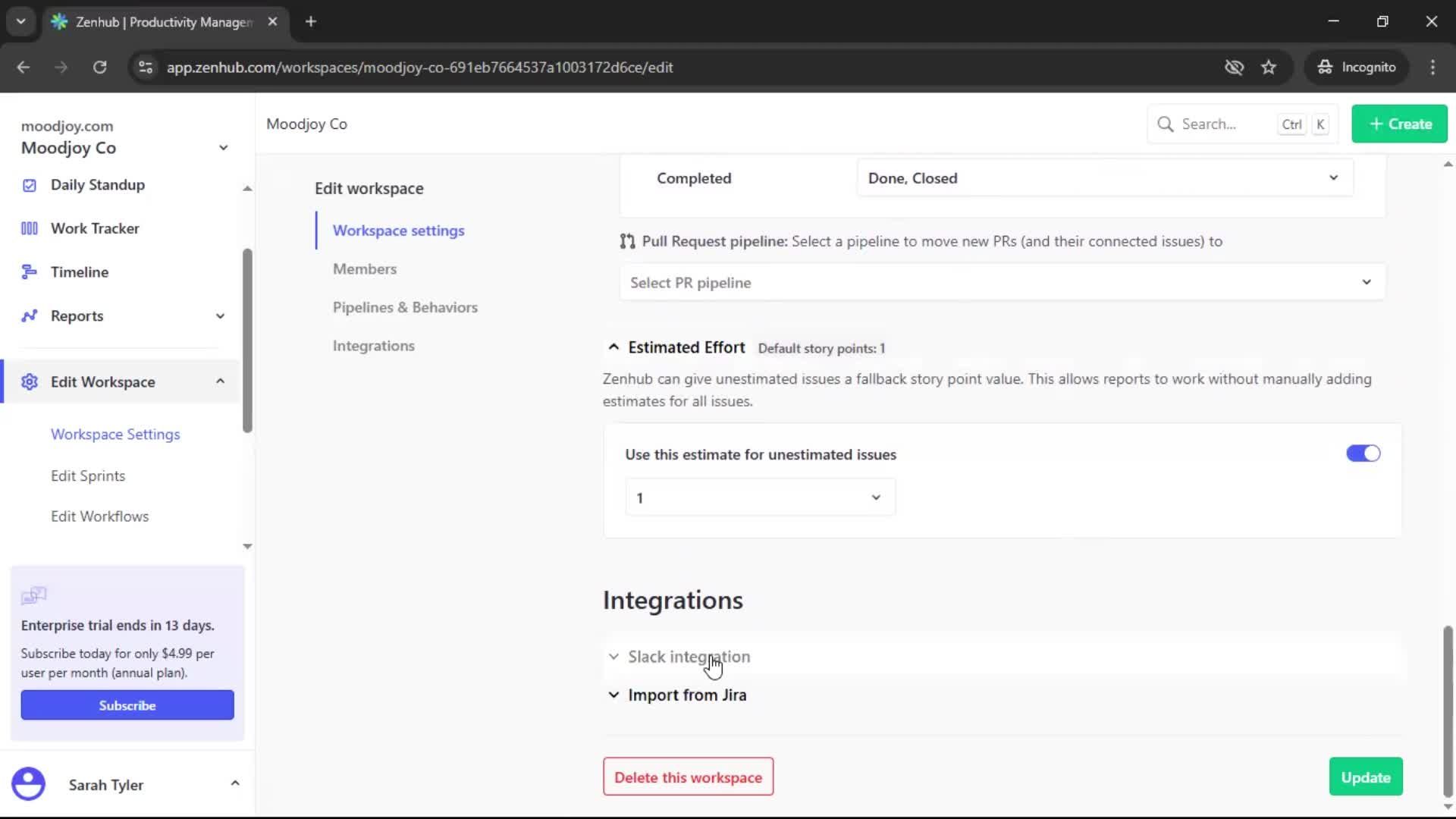Screen dimensions: 1456x819
Task: Expand the Slack integration section
Action: (688, 657)
